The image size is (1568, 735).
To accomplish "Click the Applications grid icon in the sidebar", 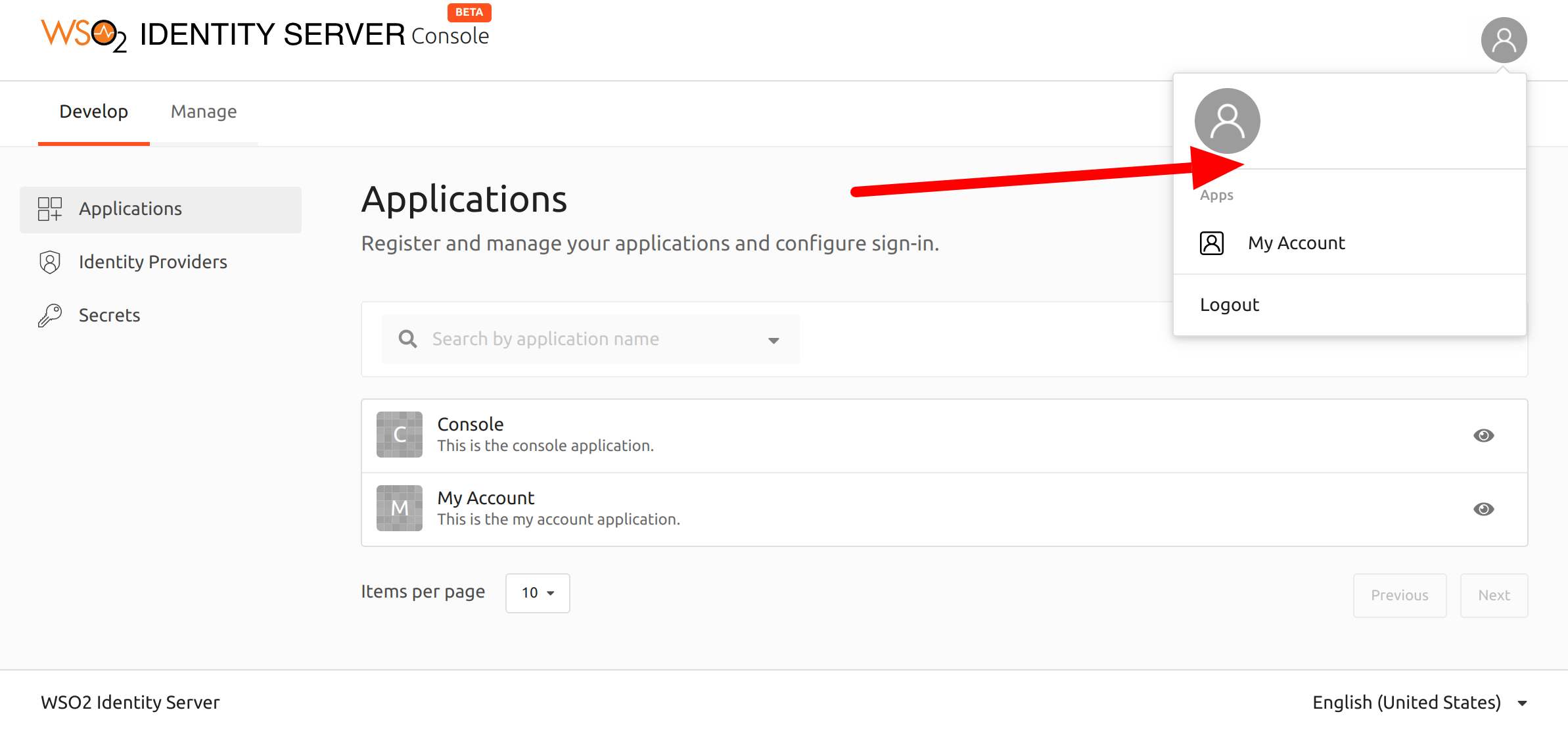I will (50, 209).
